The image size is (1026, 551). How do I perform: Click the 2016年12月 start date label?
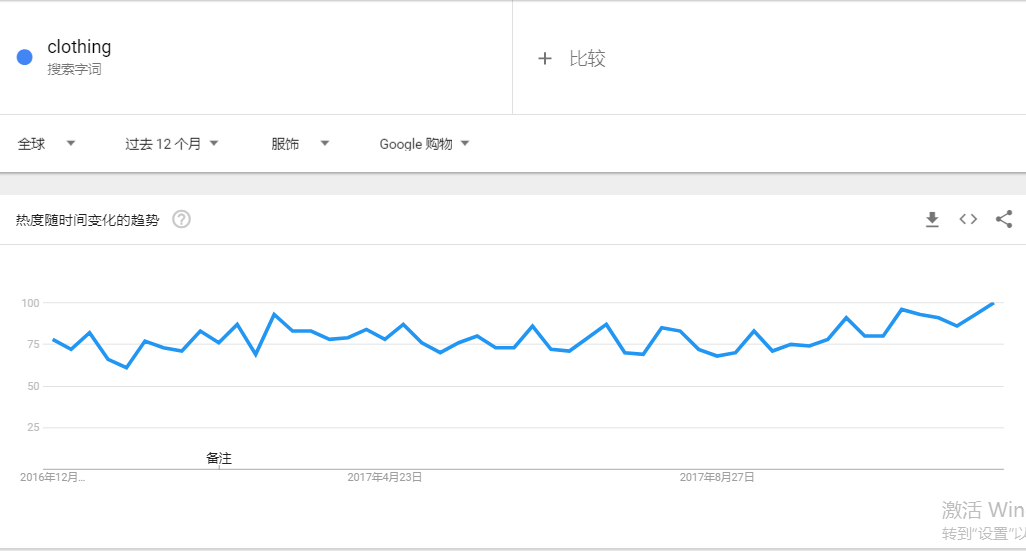tap(52, 477)
